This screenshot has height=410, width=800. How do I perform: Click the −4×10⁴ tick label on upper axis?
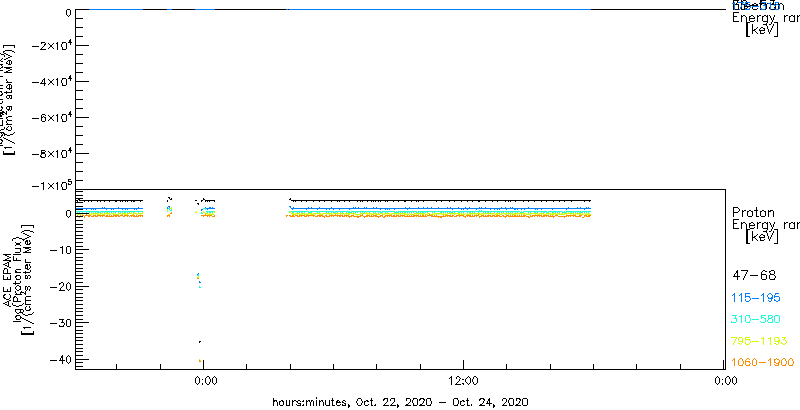tap(51, 82)
